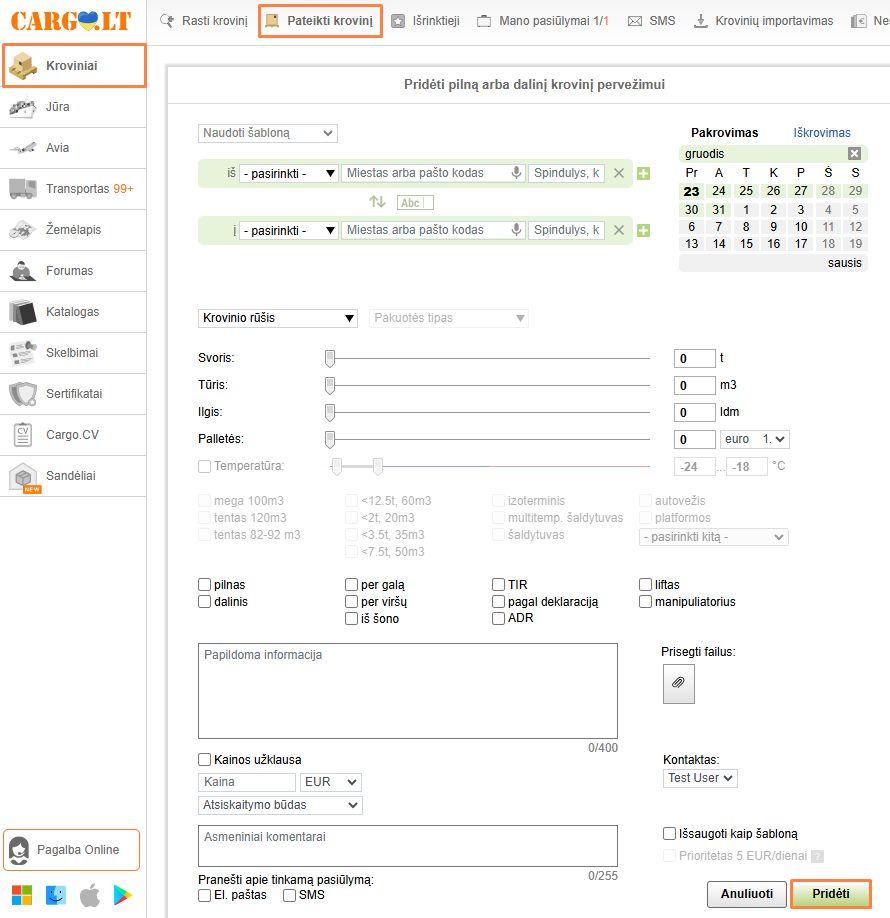The image size is (890, 918).
Task: Click the swap origin and destination arrows icon
Action: pyautogui.click(x=377, y=202)
